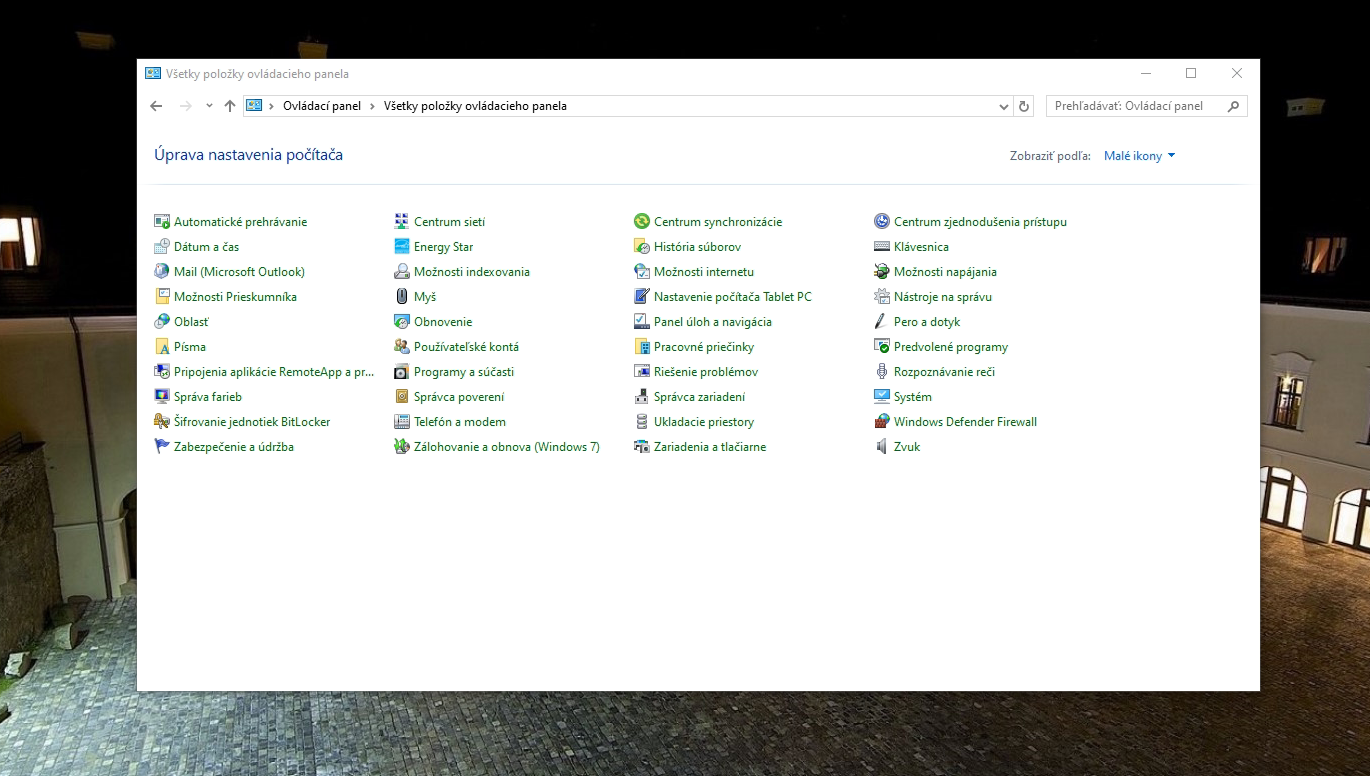
Task: Click the Energy Star icon
Action: tap(401, 247)
